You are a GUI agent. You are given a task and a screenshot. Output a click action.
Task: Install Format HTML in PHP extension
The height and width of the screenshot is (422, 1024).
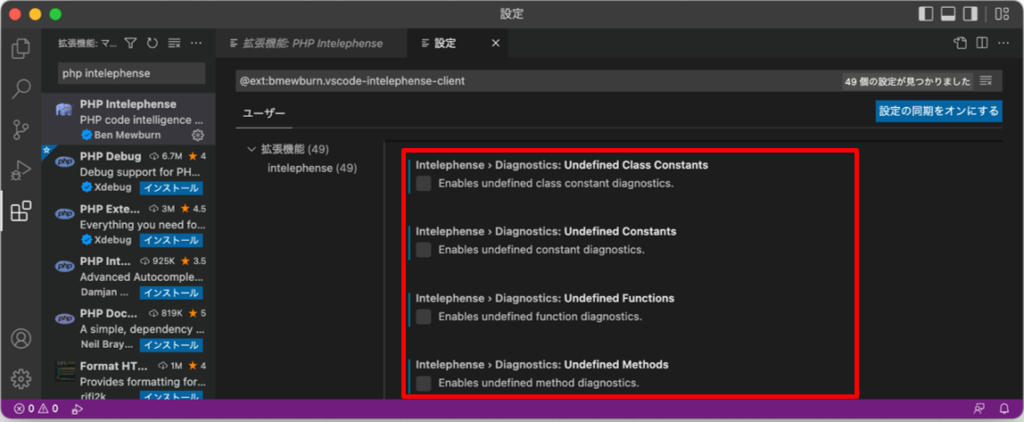[170, 396]
